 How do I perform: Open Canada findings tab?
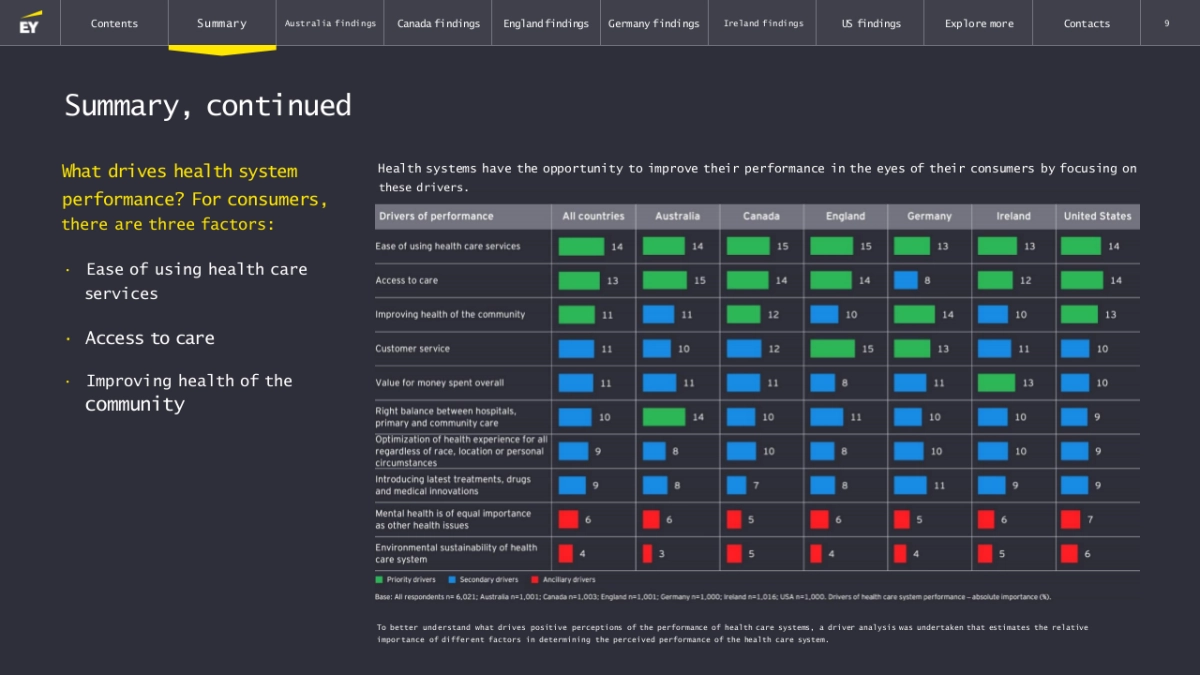(x=438, y=23)
